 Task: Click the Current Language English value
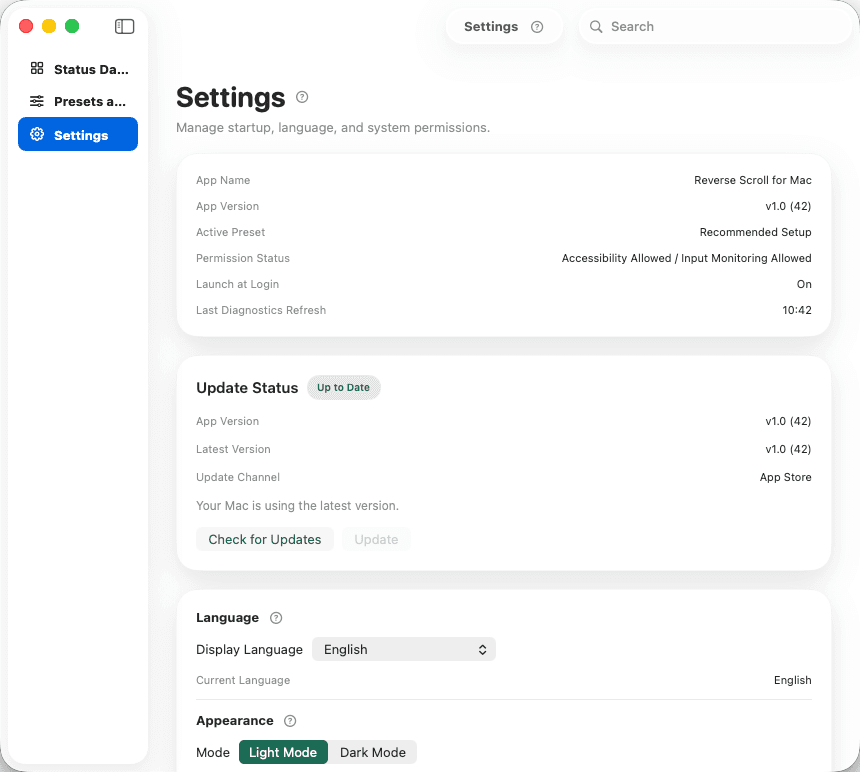793,680
